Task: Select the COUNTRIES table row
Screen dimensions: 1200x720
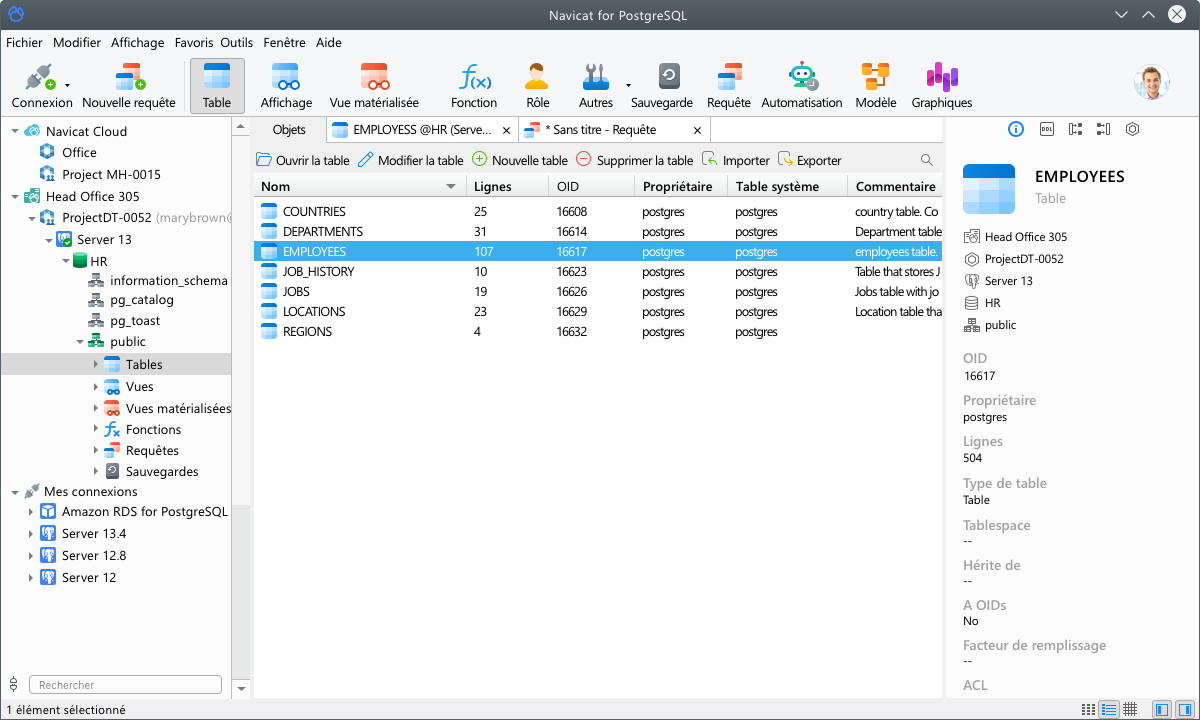Action: 598,212
